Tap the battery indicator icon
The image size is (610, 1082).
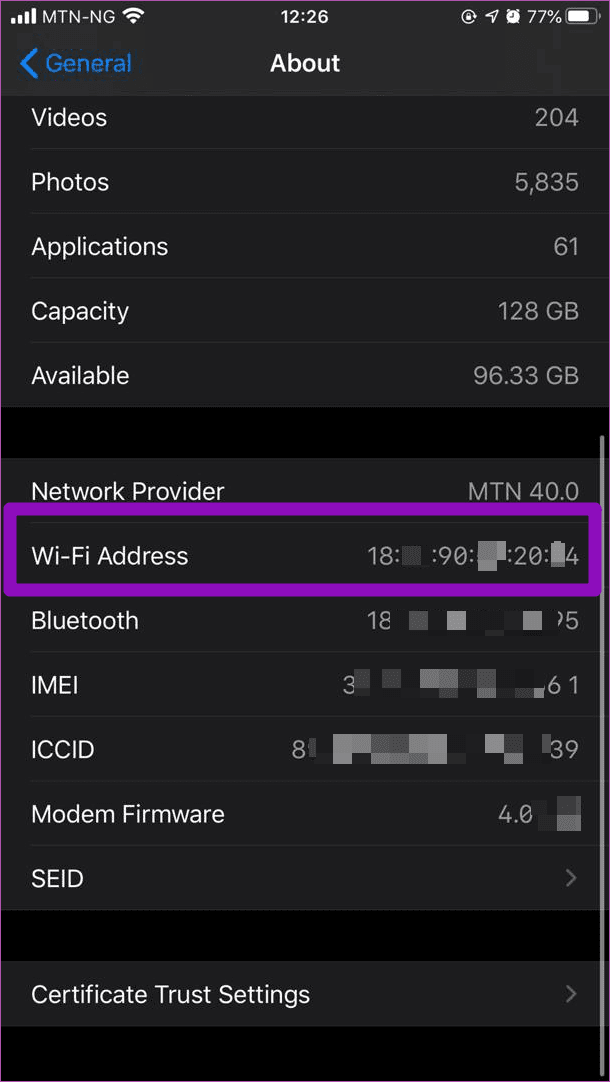581,16
